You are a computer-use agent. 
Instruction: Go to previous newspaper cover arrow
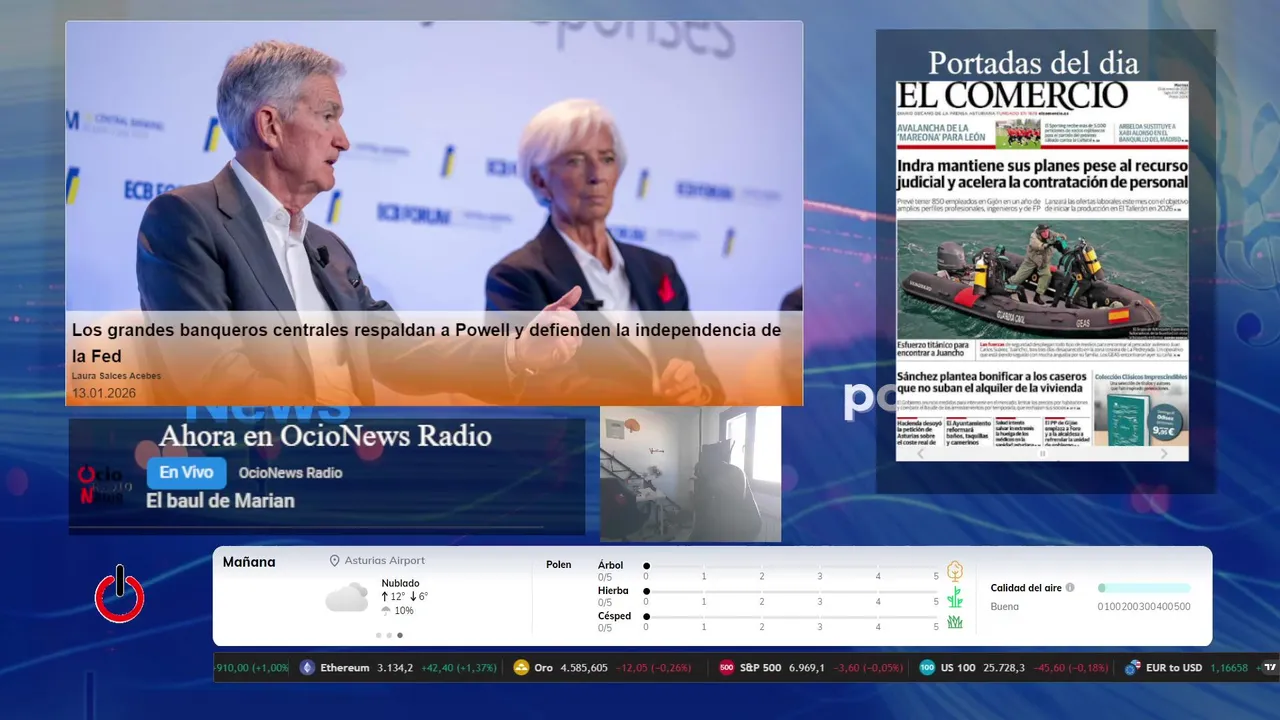(x=921, y=453)
